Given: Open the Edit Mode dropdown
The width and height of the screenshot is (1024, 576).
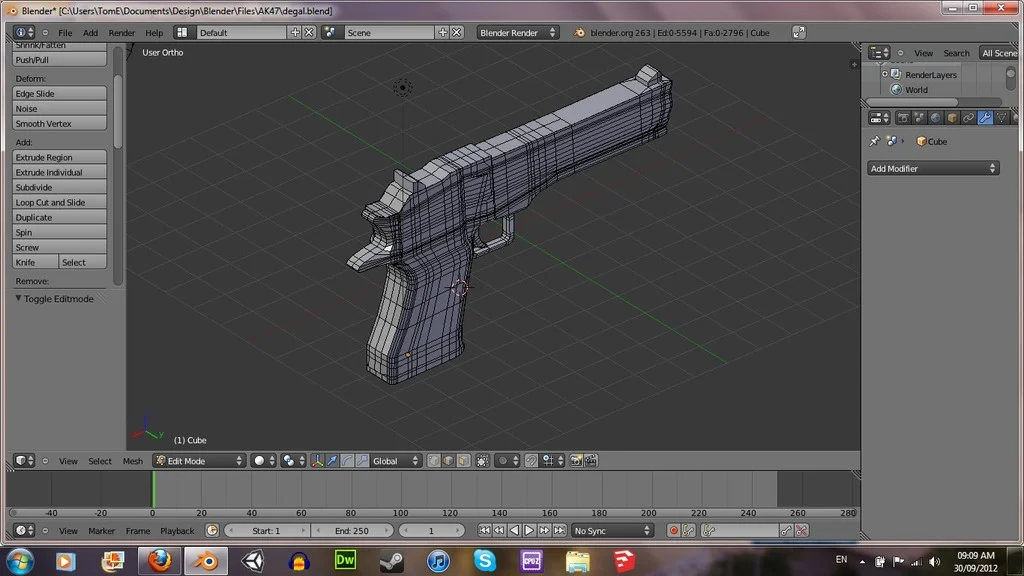Looking at the screenshot, I should 199,460.
